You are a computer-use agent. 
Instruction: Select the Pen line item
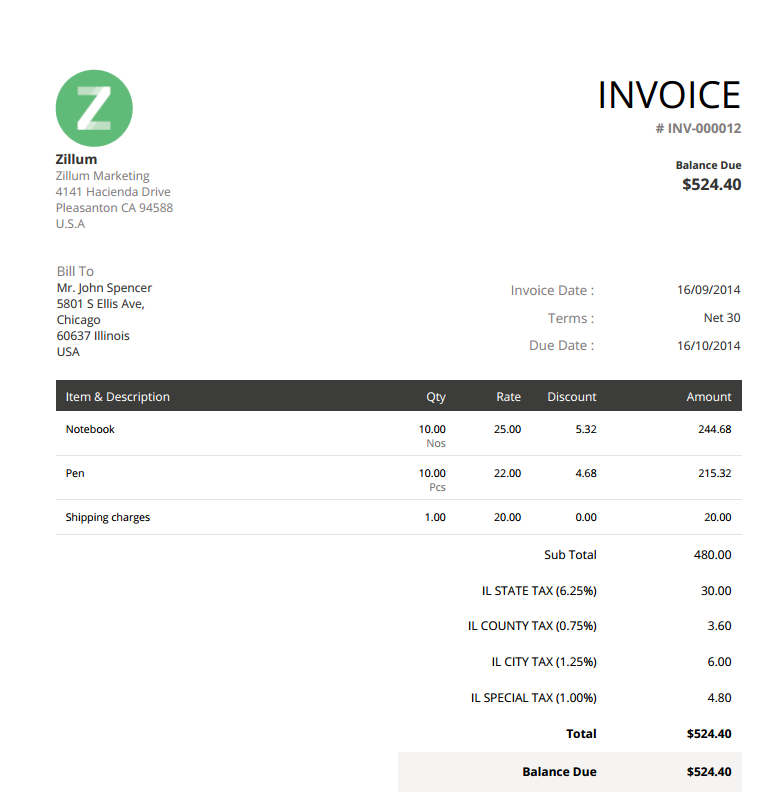tap(75, 473)
